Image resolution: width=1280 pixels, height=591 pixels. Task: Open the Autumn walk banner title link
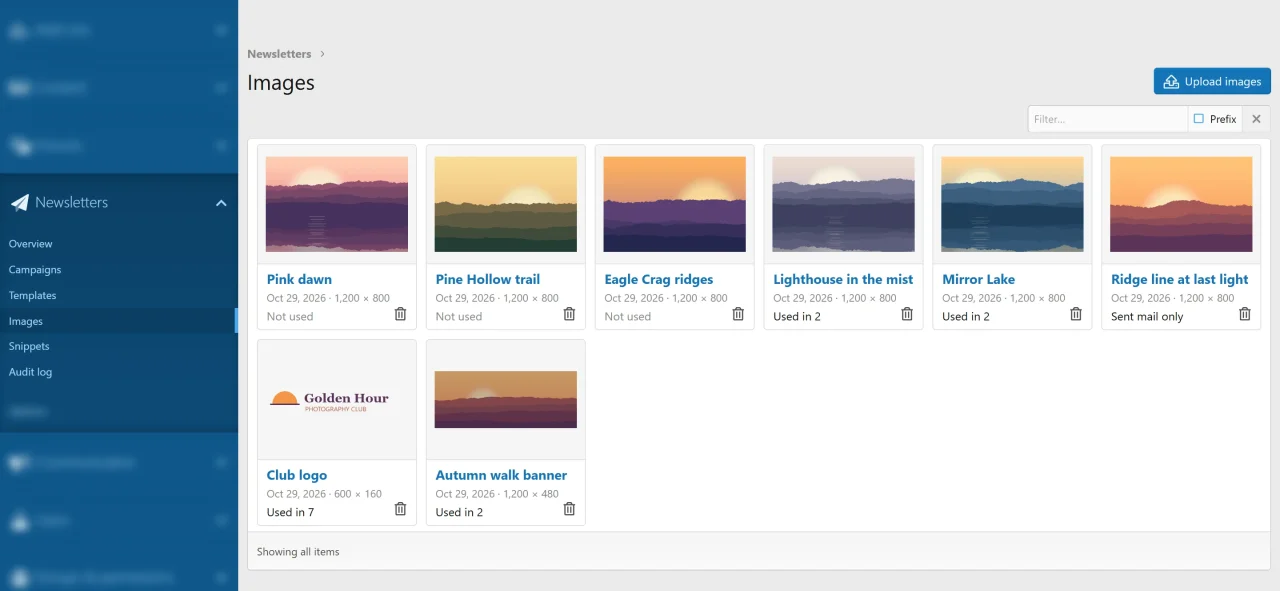(501, 475)
